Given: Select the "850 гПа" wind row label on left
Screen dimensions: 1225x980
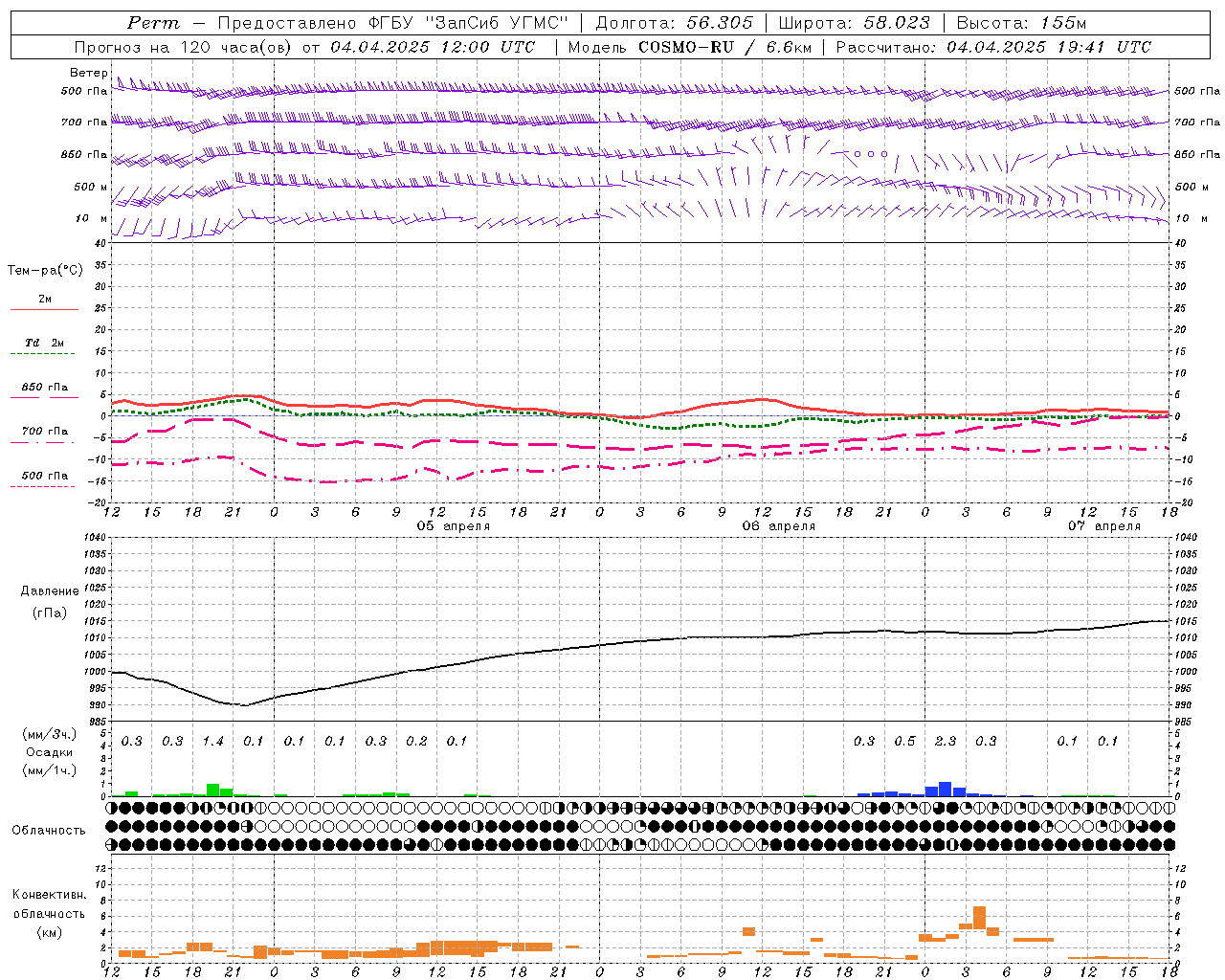Looking at the screenshot, I should tap(84, 154).
